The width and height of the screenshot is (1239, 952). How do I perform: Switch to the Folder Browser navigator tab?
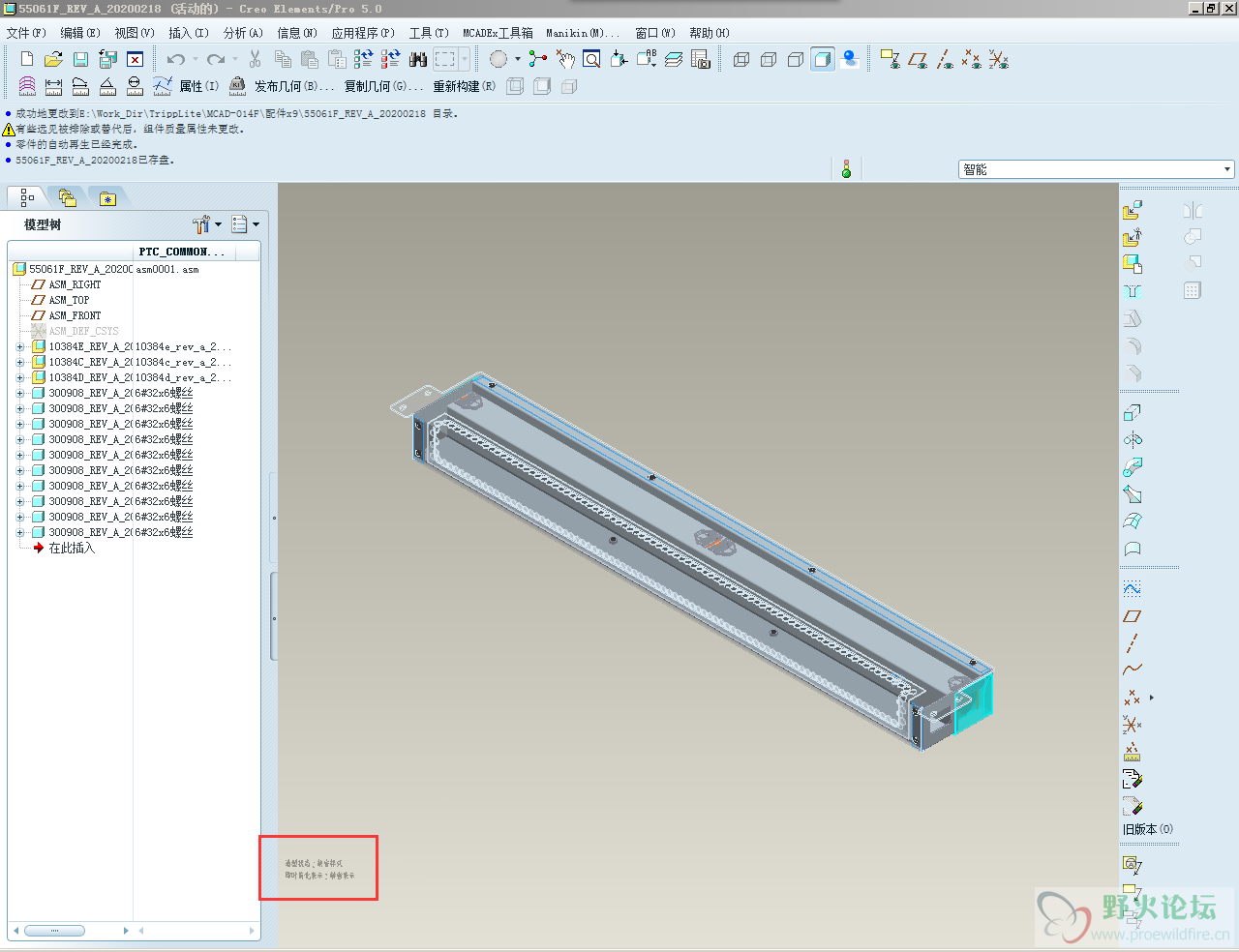point(67,197)
